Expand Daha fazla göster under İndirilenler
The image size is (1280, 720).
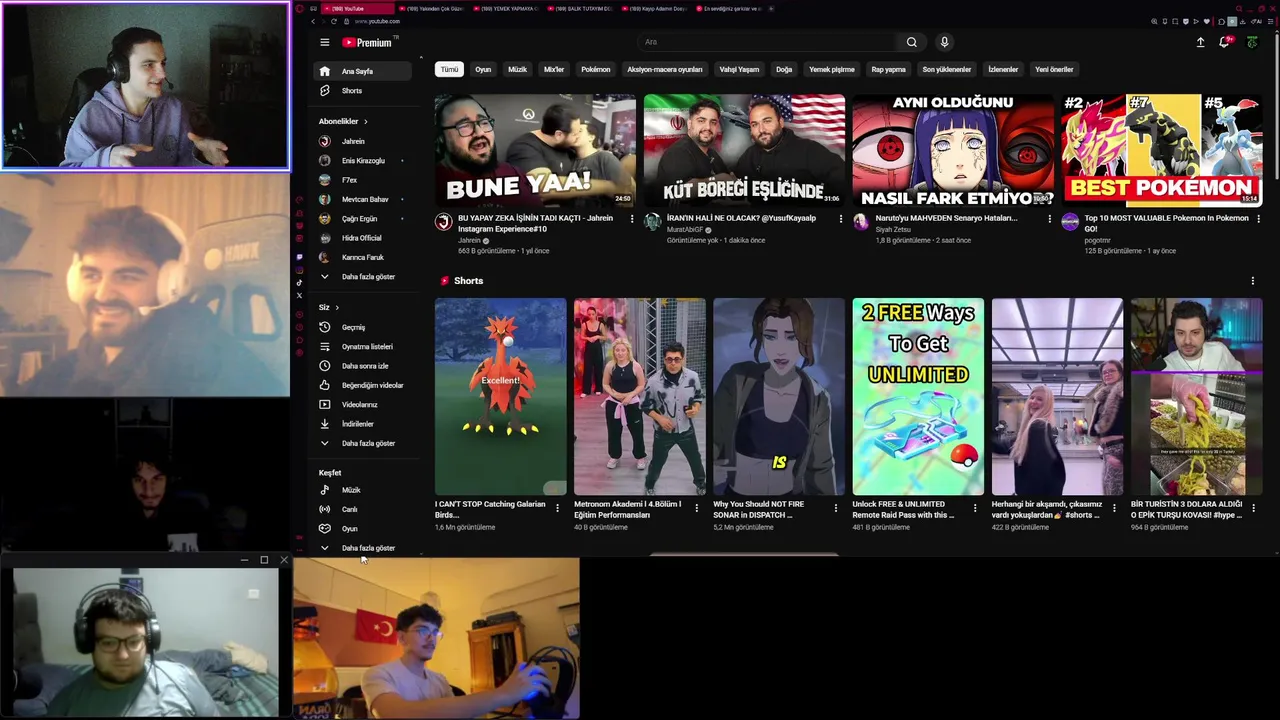[363, 443]
